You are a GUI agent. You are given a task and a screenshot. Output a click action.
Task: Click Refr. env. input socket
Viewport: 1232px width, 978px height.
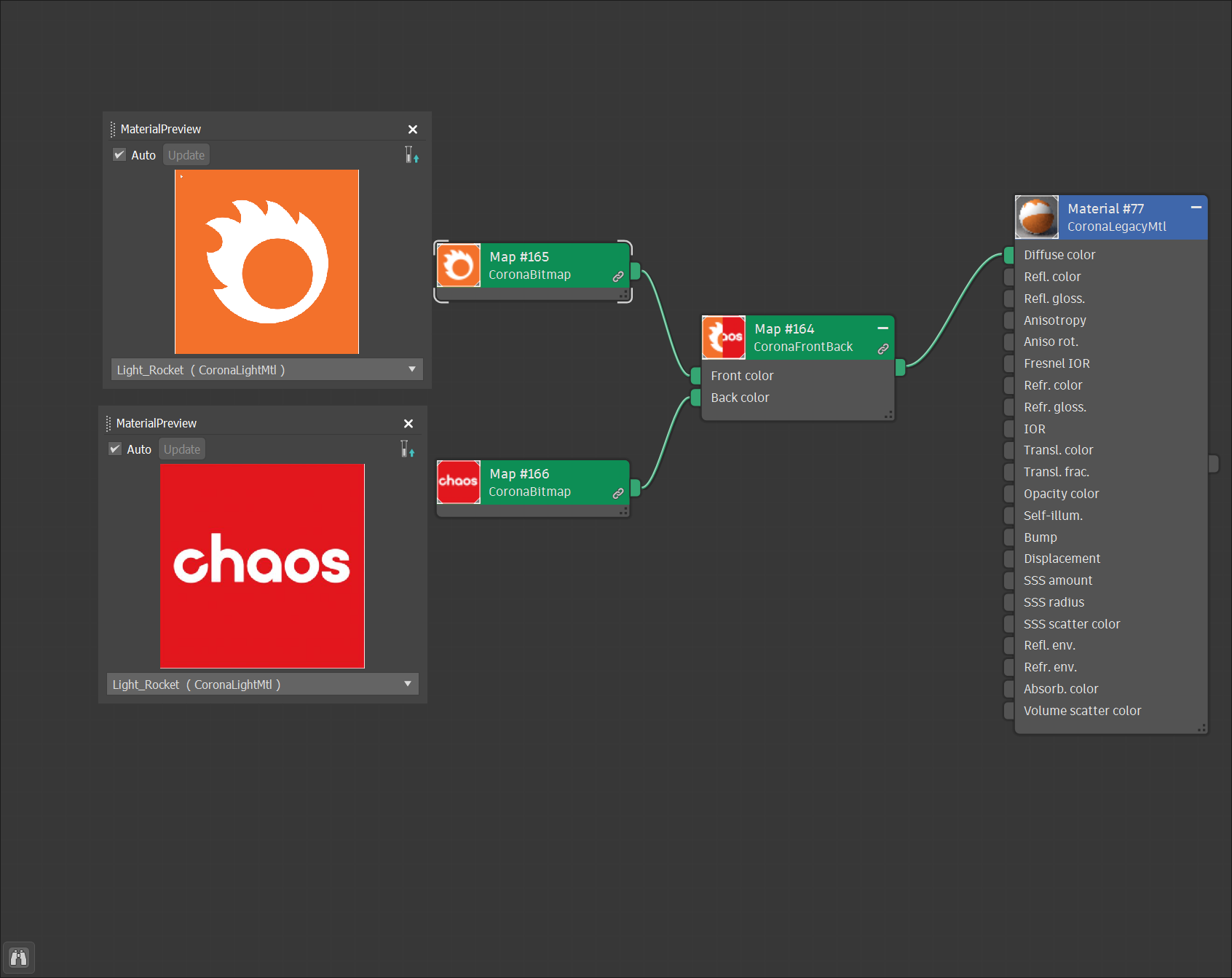point(1009,667)
